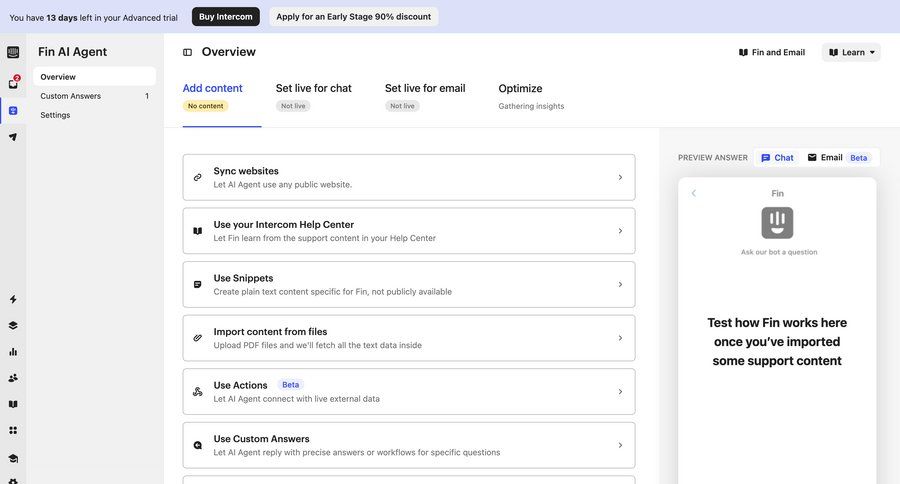This screenshot has height=484, width=900.
Task: Open Settings in Fin AI Agent menu
Action: 94,115
